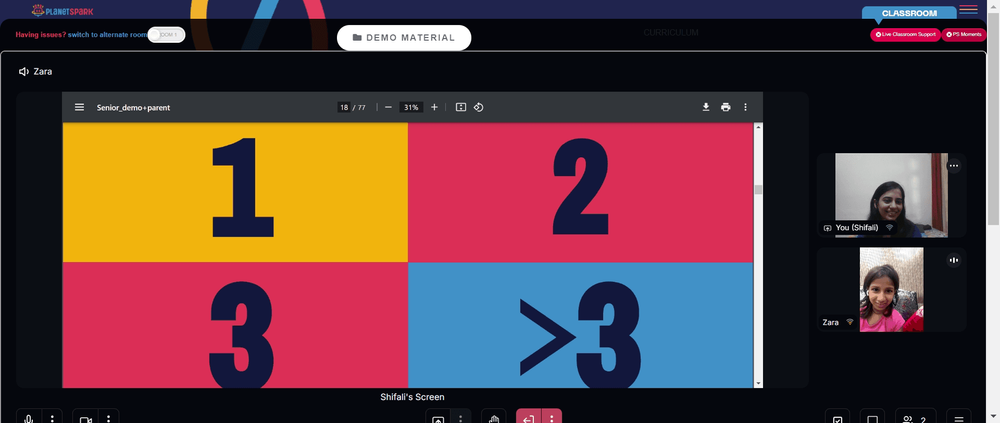Click the Zara name label on video tile
Viewport: 1000px width, 423px height.
tap(830, 322)
